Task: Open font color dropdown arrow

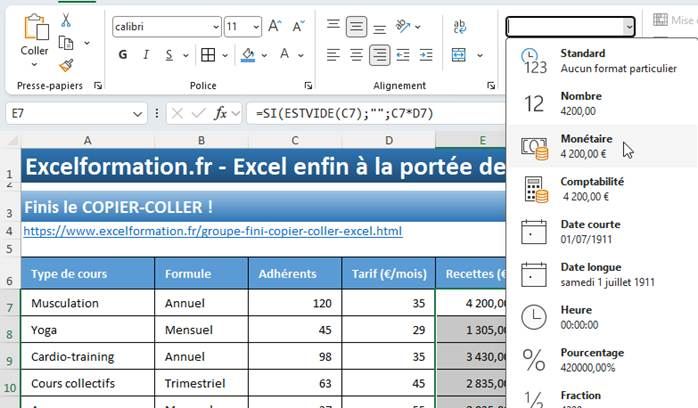Action: tap(301, 56)
